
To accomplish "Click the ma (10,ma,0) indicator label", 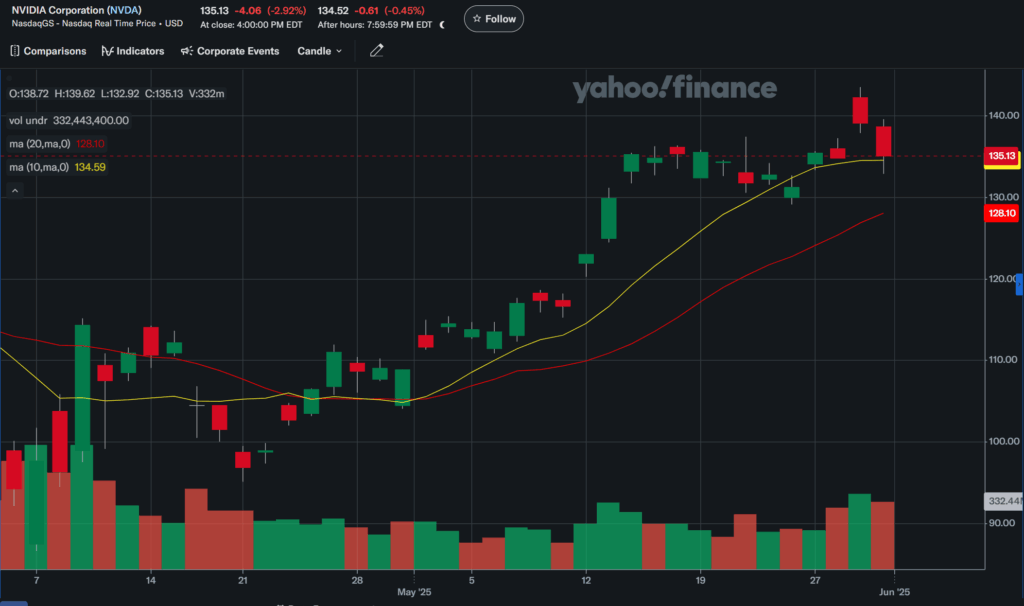I will (x=39, y=167).
